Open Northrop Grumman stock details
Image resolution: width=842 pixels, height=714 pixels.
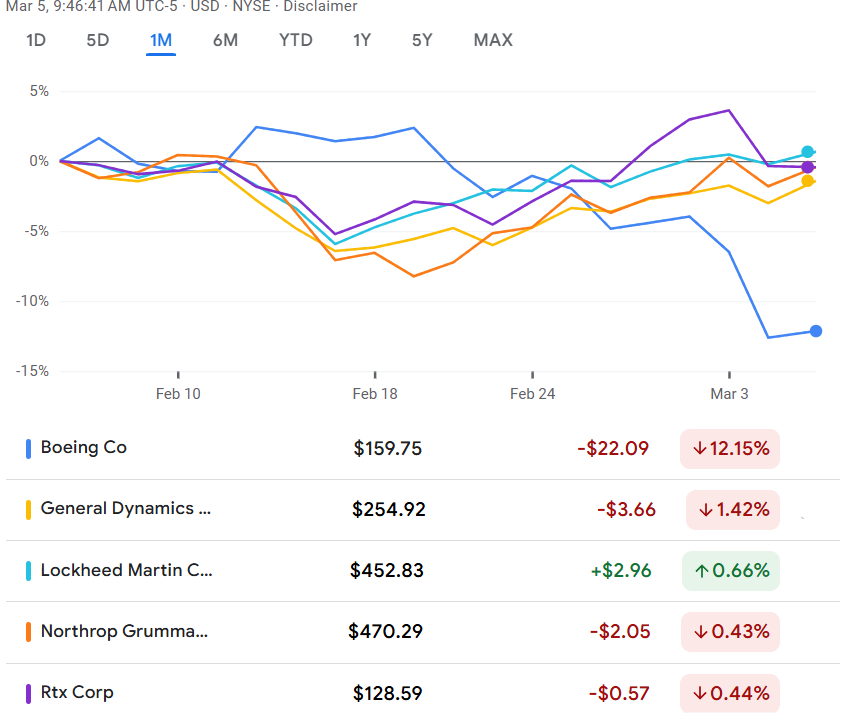pyautogui.click(x=124, y=632)
